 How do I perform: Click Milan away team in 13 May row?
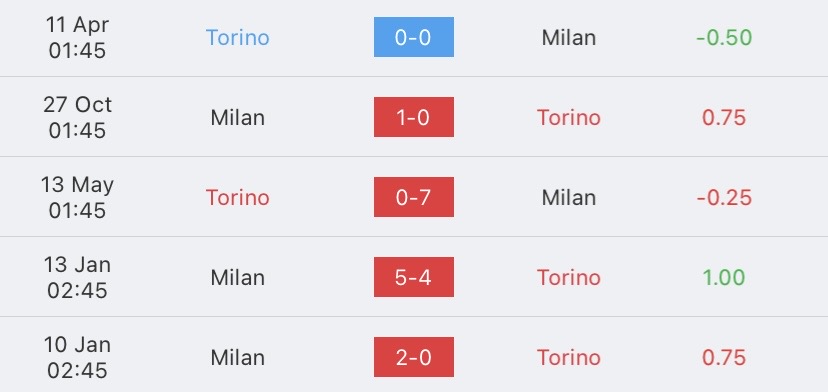point(569,198)
